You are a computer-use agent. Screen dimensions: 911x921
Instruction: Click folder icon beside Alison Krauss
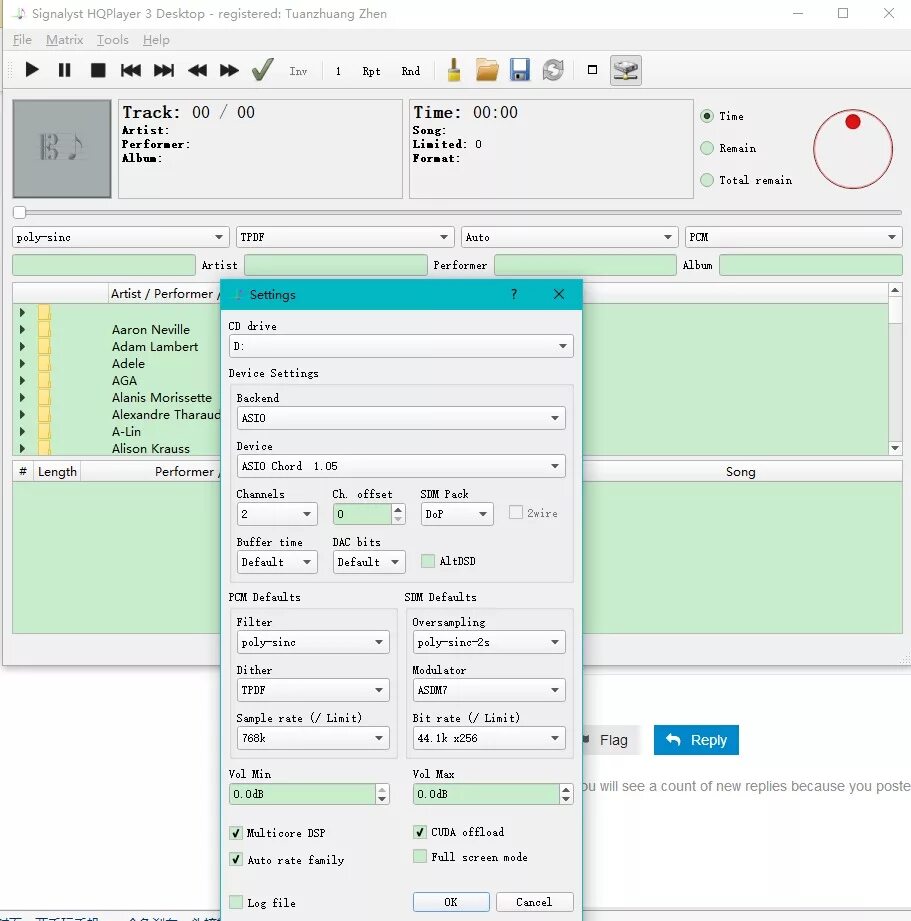[44, 448]
